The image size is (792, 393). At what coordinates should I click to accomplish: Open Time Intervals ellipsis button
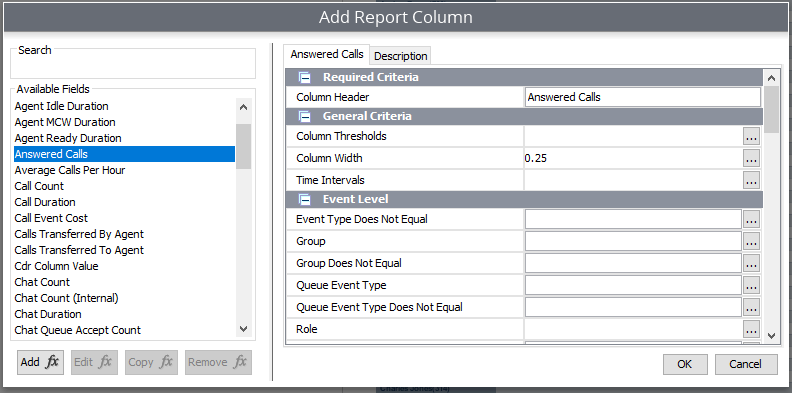coord(752,180)
